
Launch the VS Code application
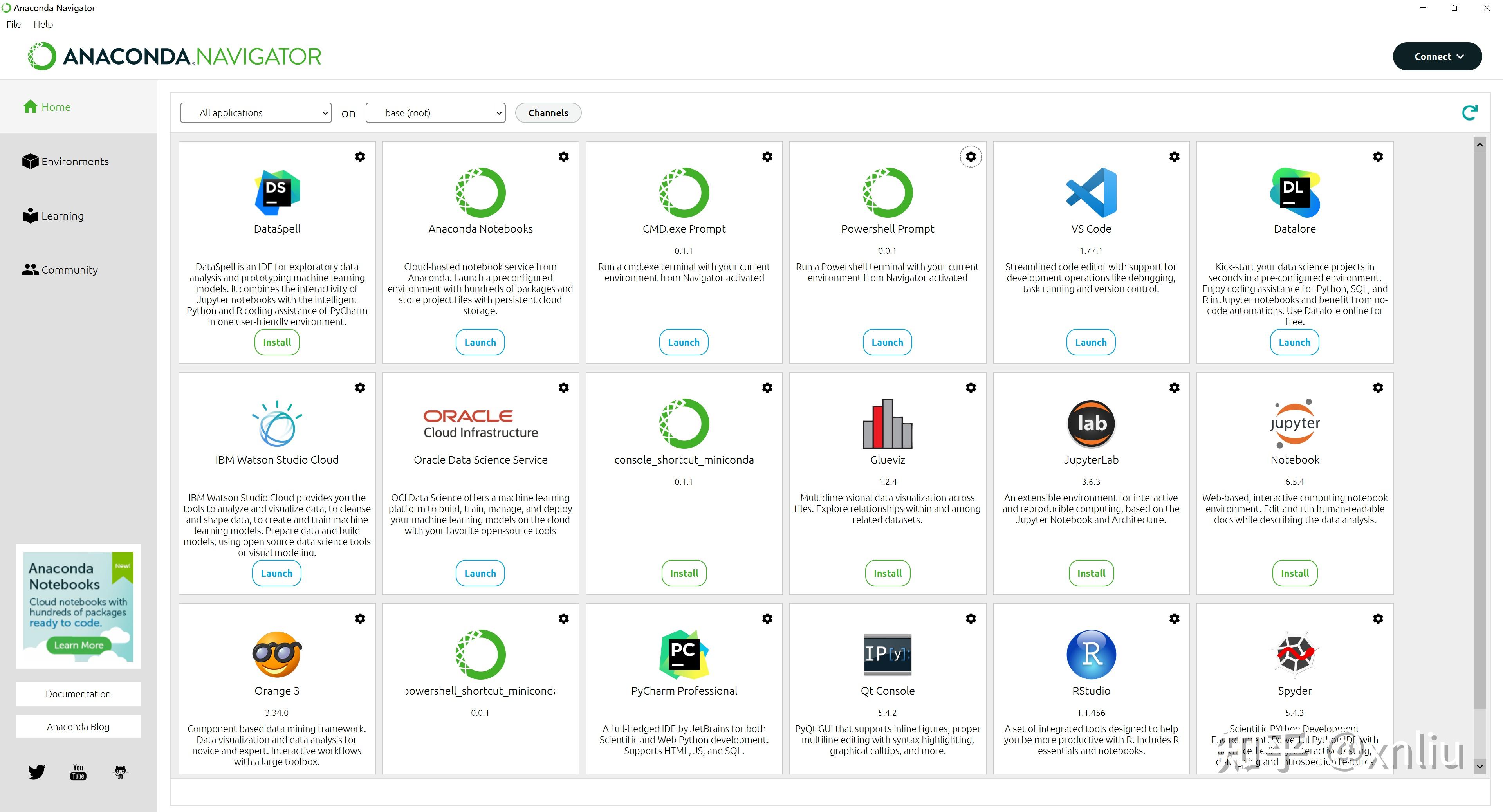[1090, 343]
